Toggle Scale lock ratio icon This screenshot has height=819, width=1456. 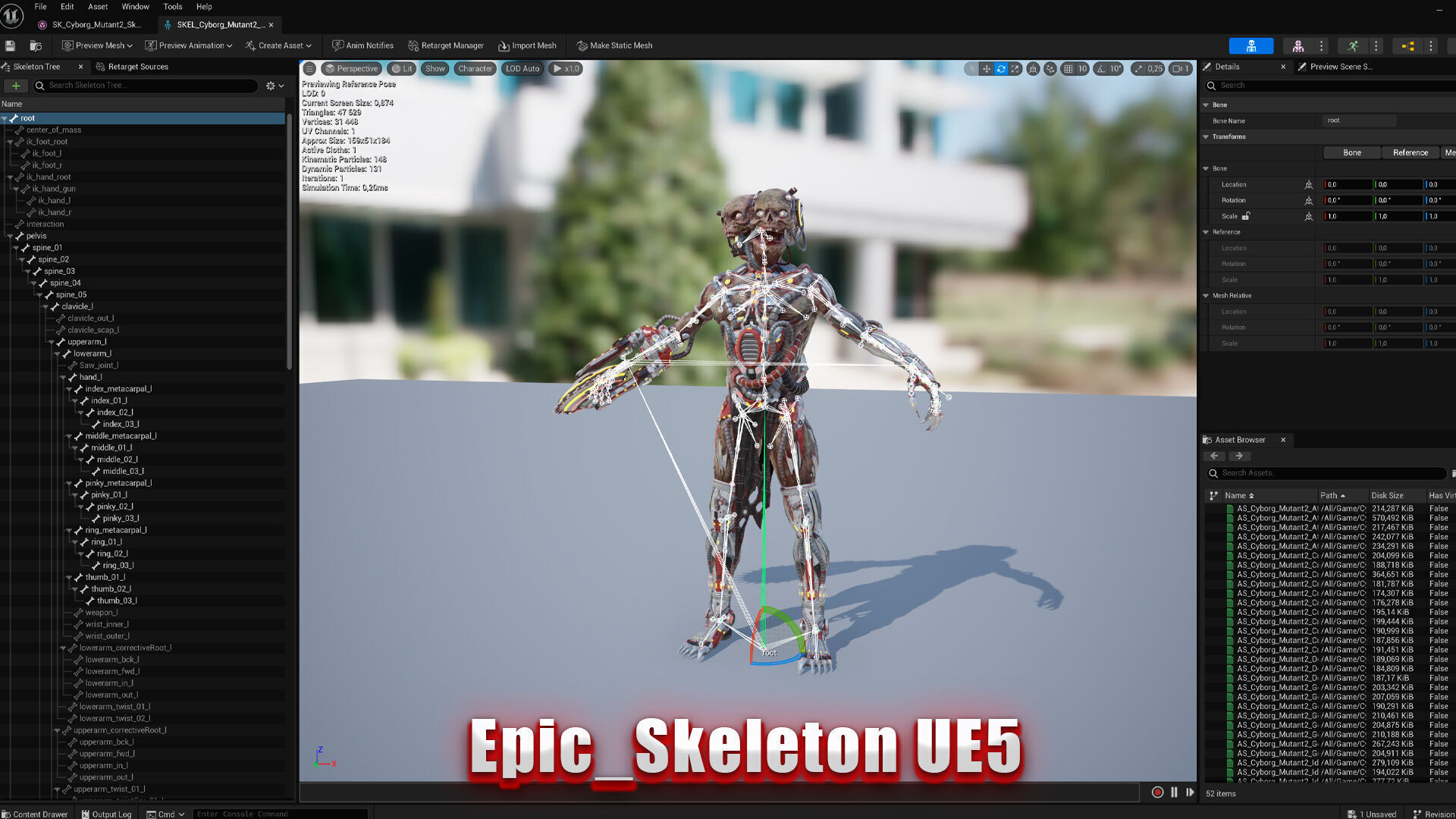coord(1246,216)
